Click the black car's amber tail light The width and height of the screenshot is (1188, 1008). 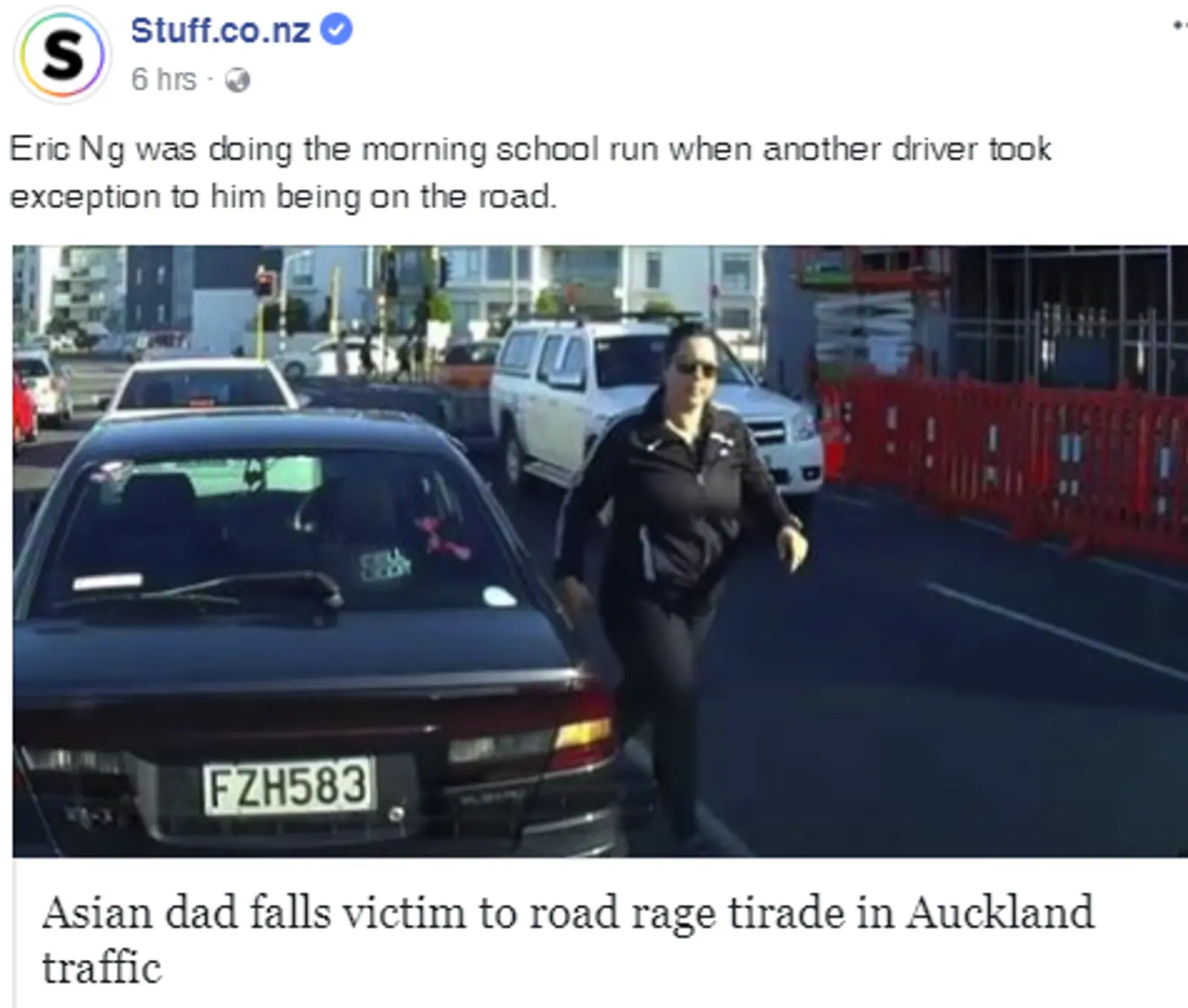point(584,733)
